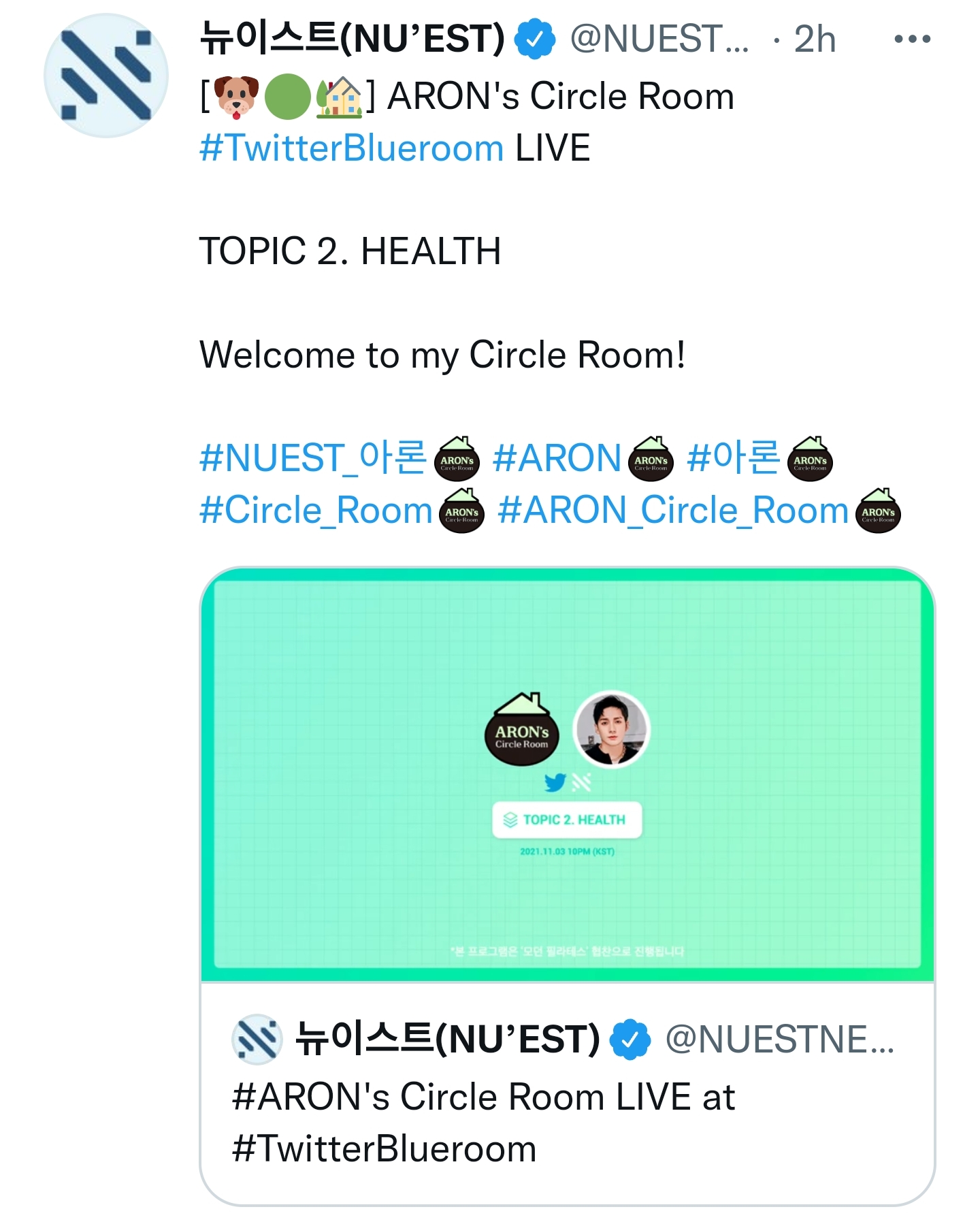The height and width of the screenshot is (1222, 980).
Task: Open the #ARON_Circle_Room hashtag
Action: 673,510
